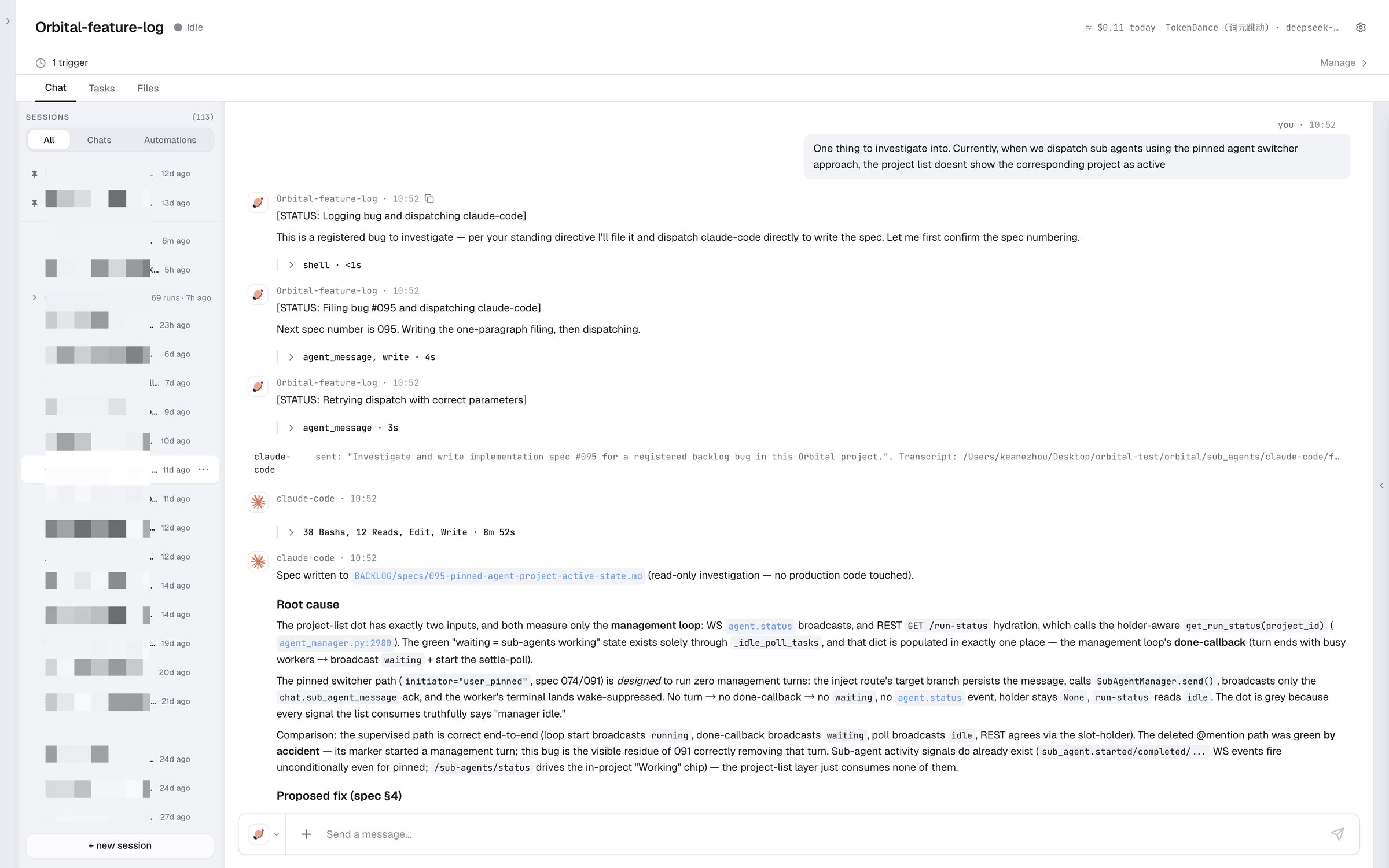Click Orbital avatar on Logging bug message
This screenshot has height=868, width=1389.
pos(258,203)
